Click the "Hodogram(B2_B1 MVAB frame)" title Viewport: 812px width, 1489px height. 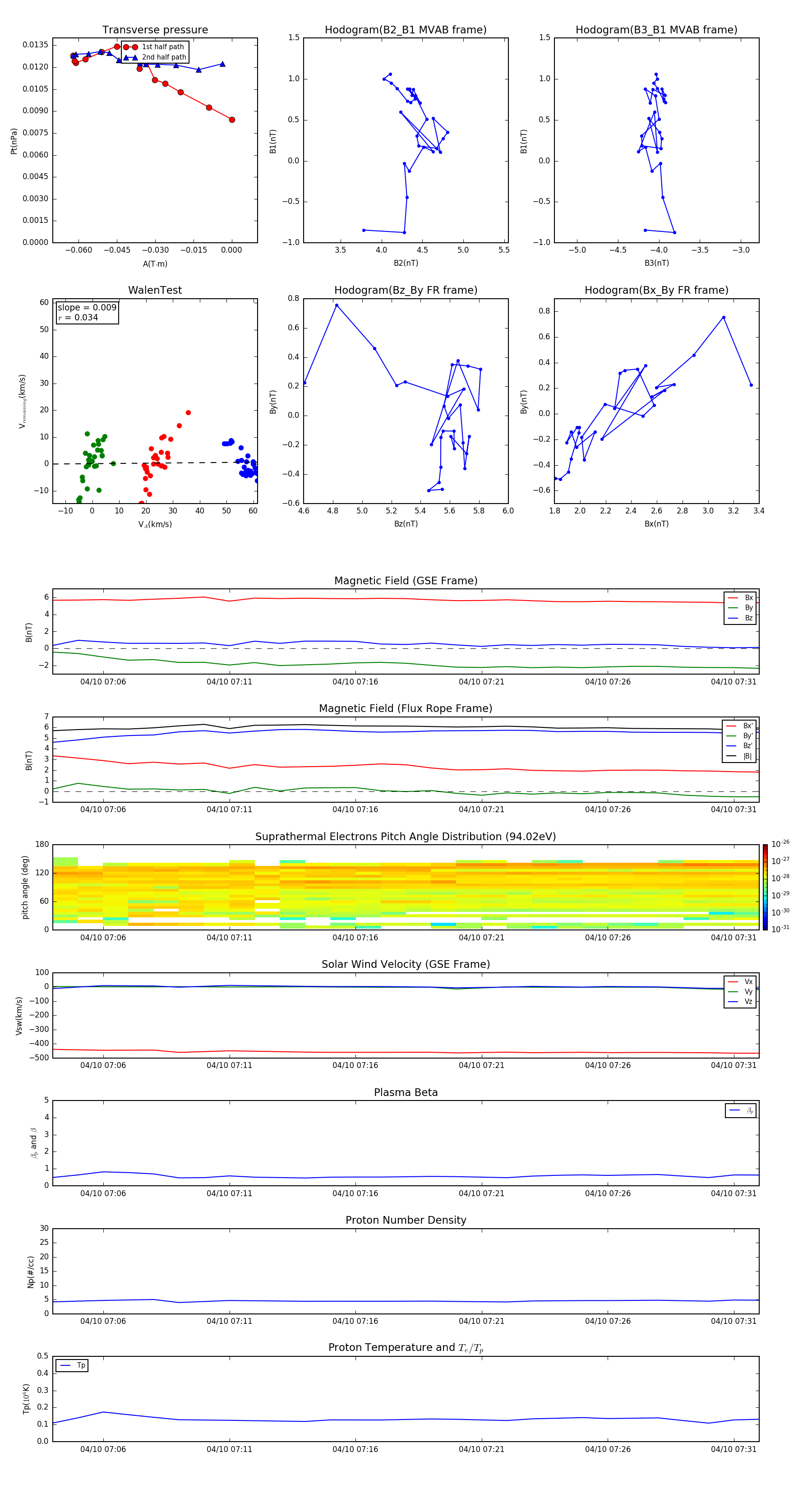click(406, 29)
